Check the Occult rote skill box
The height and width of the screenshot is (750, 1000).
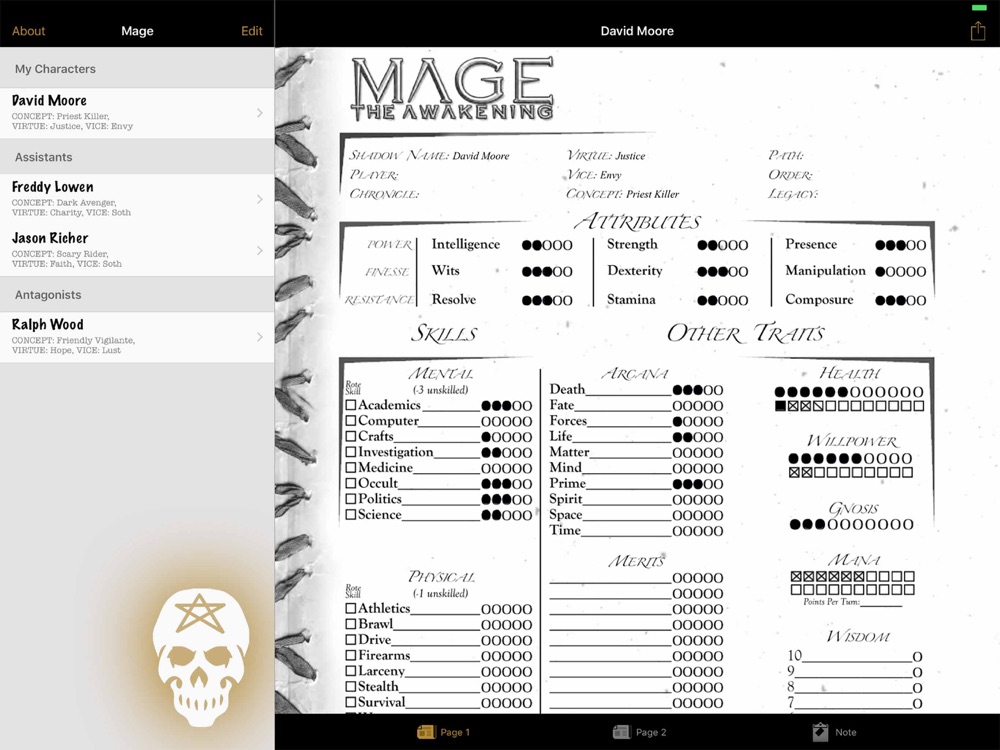351,483
